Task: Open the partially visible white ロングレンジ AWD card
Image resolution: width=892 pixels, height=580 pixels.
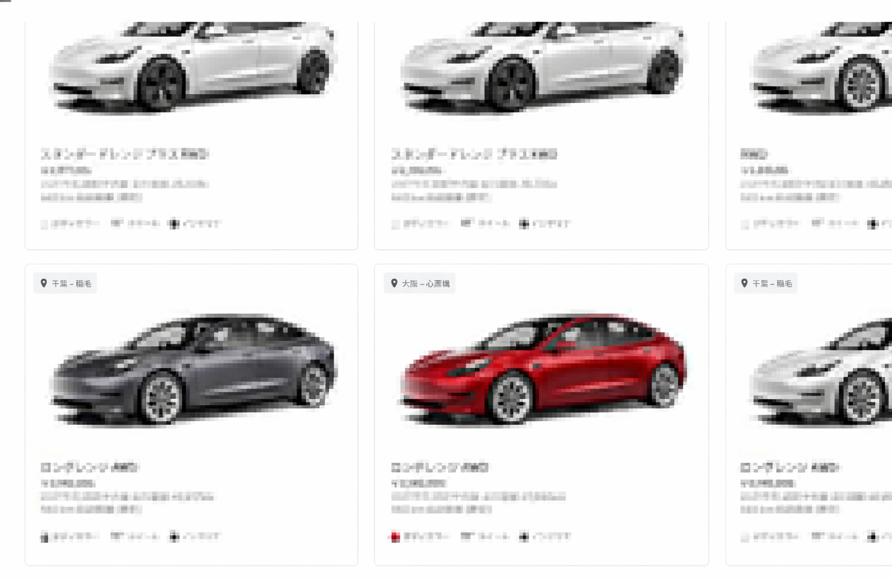Action: [809, 415]
